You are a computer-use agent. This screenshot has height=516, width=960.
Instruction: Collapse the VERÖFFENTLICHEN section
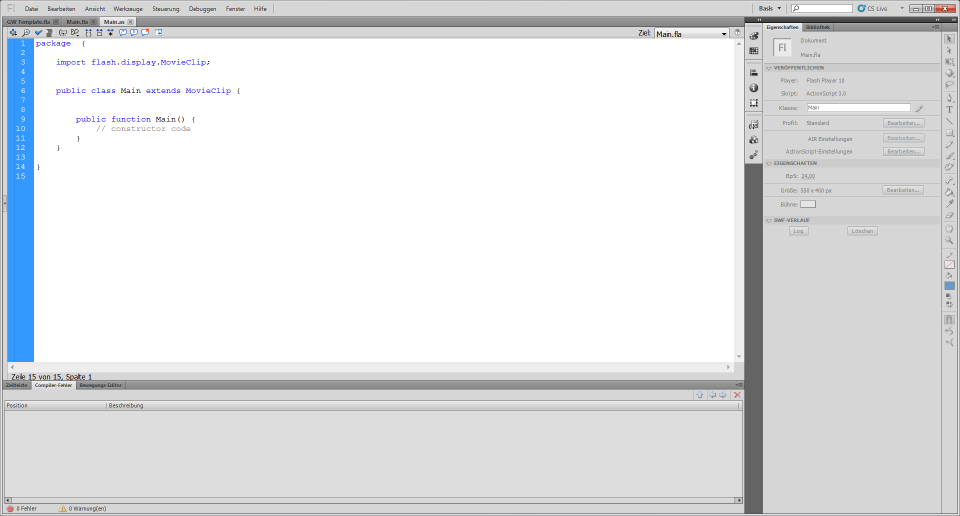coord(768,68)
